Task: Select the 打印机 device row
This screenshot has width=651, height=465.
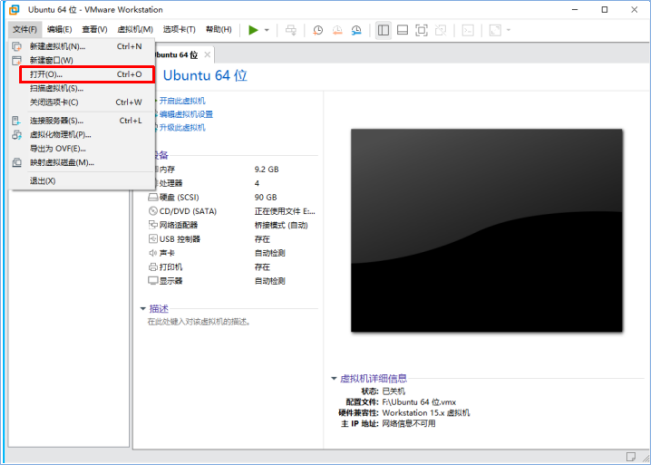Action: click(233, 267)
